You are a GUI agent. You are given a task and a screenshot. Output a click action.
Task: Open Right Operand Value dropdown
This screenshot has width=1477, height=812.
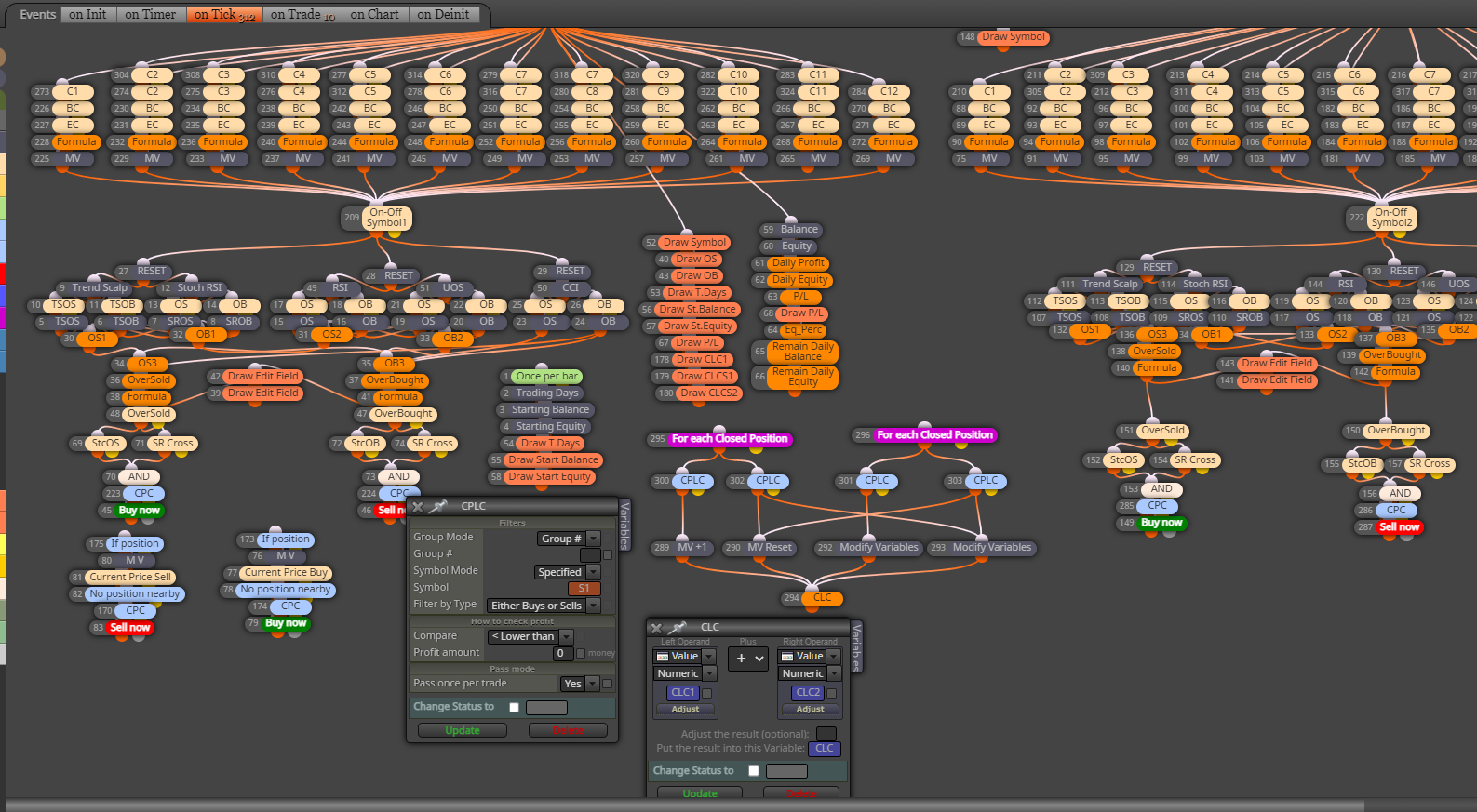tap(810, 657)
